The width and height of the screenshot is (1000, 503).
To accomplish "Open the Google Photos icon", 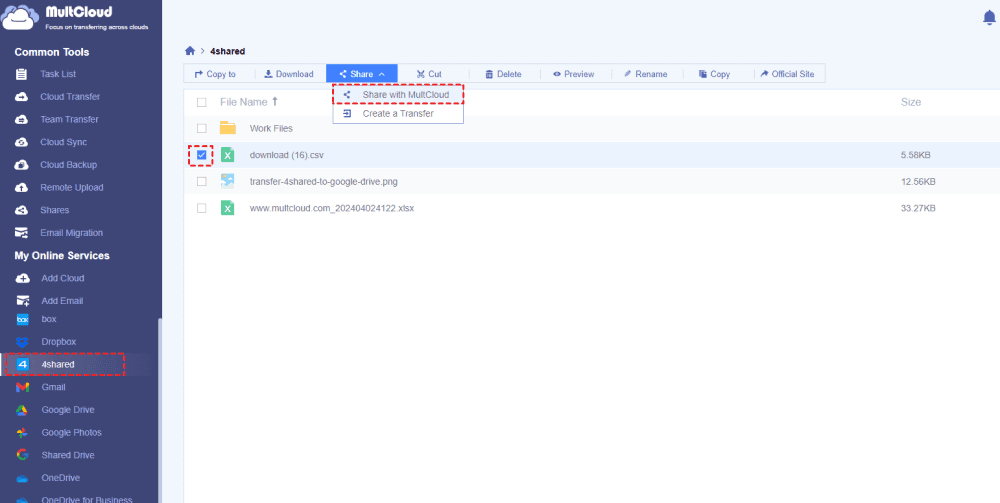I will tap(22, 433).
